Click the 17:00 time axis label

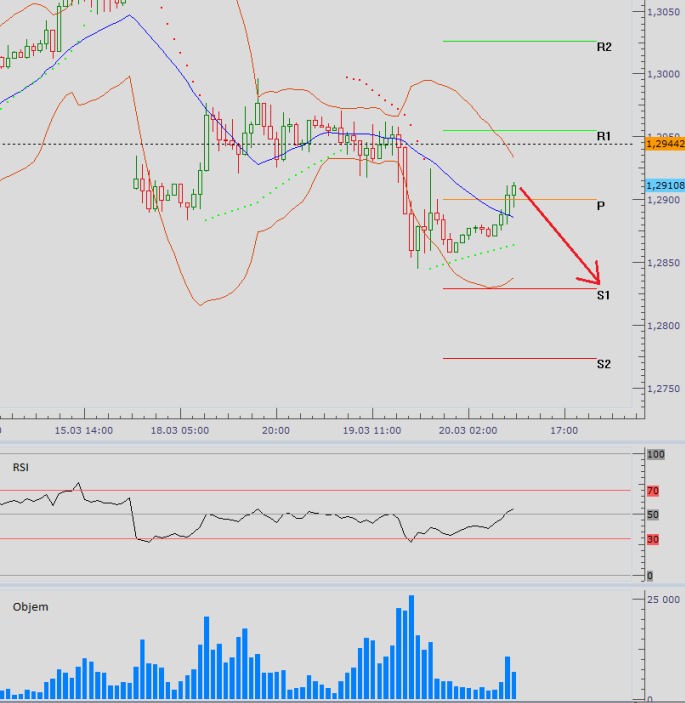pyautogui.click(x=564, y=431)
